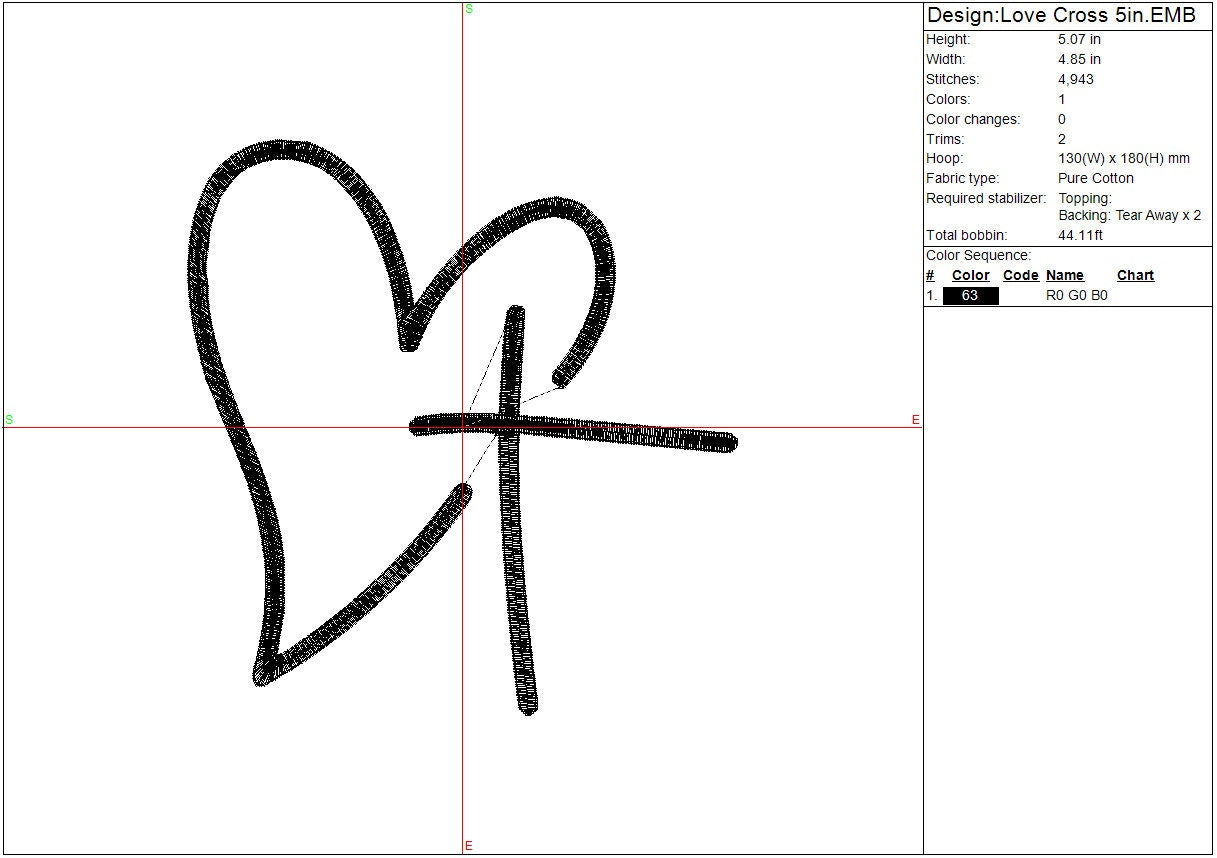Click the stitches count 4,943

click(1075, 79)
